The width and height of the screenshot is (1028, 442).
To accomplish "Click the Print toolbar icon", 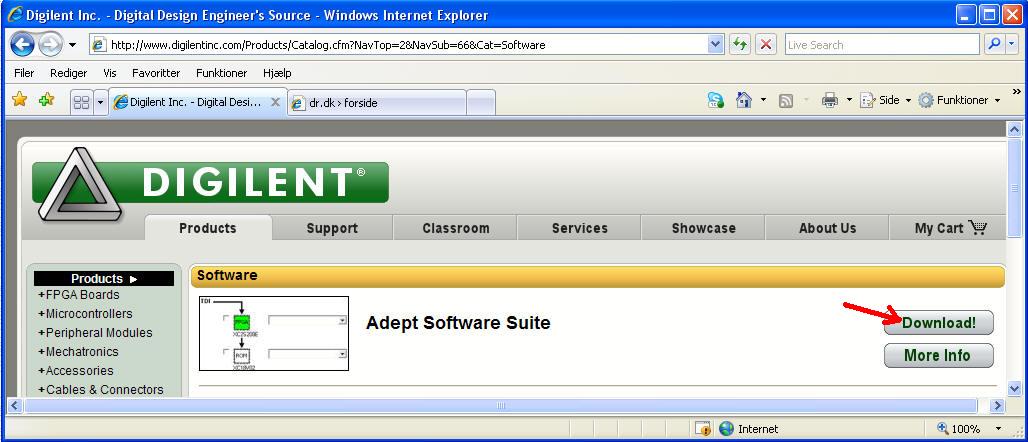I will 830,100.
